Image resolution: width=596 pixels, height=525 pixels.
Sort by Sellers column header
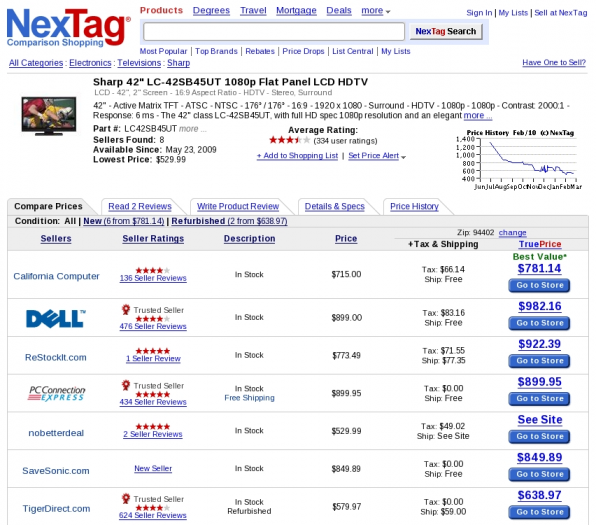pos(56,239)
